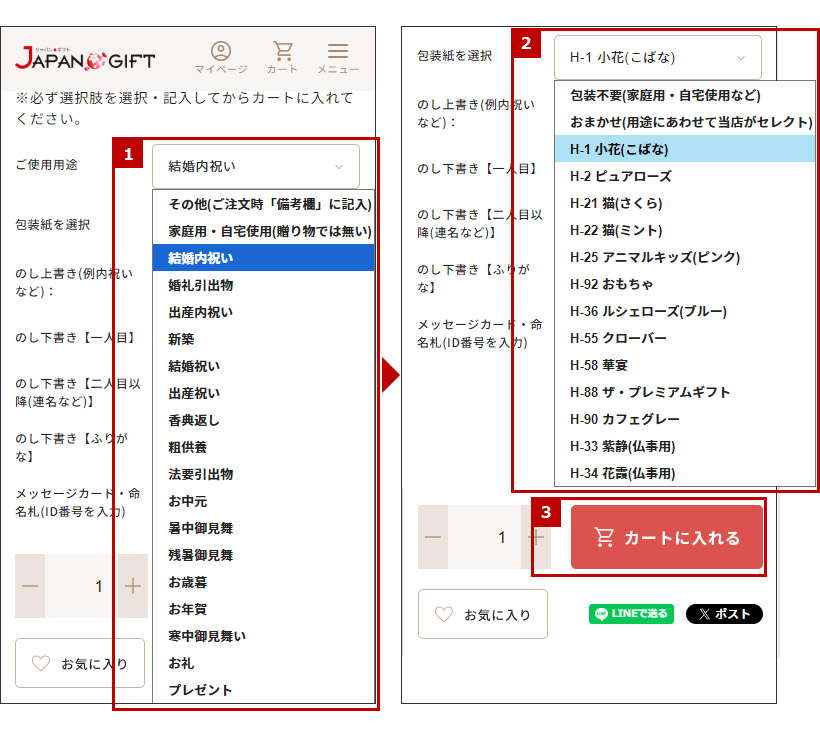Select H-2 ピュアローズ wrapping paper
820x749 pixels.
point(620,176)
